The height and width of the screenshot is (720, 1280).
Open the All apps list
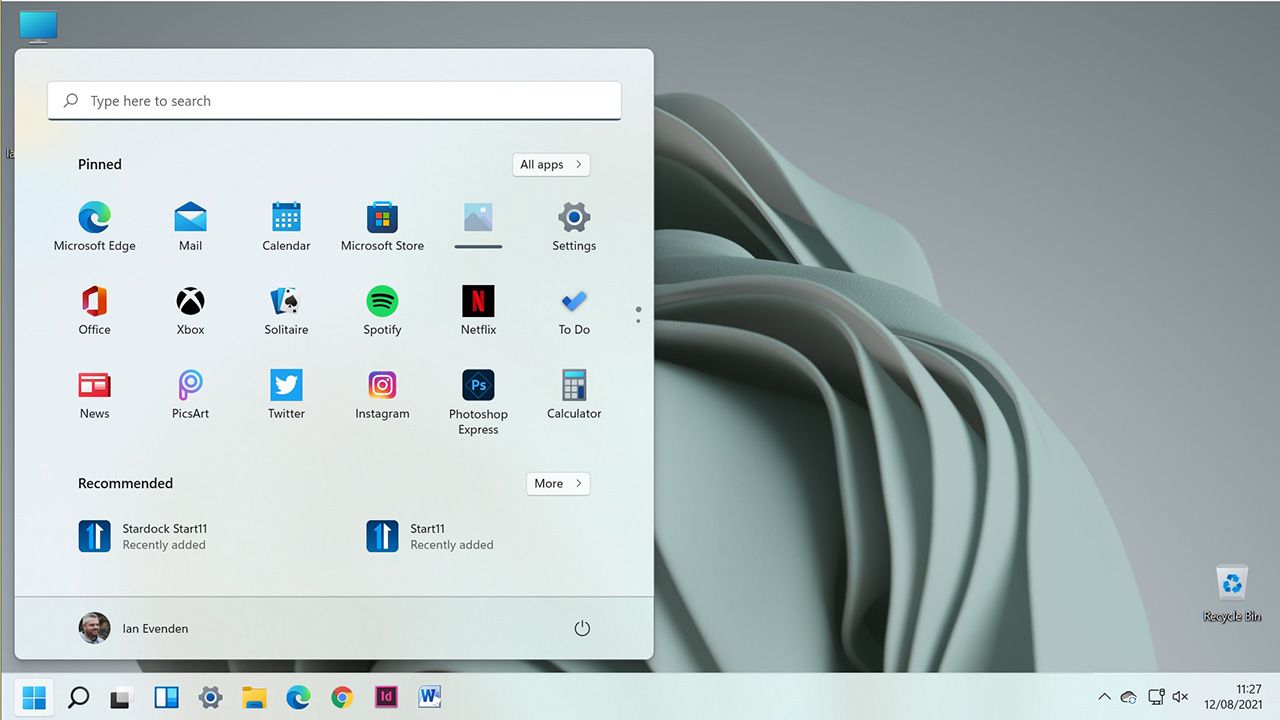pos(551,164)
